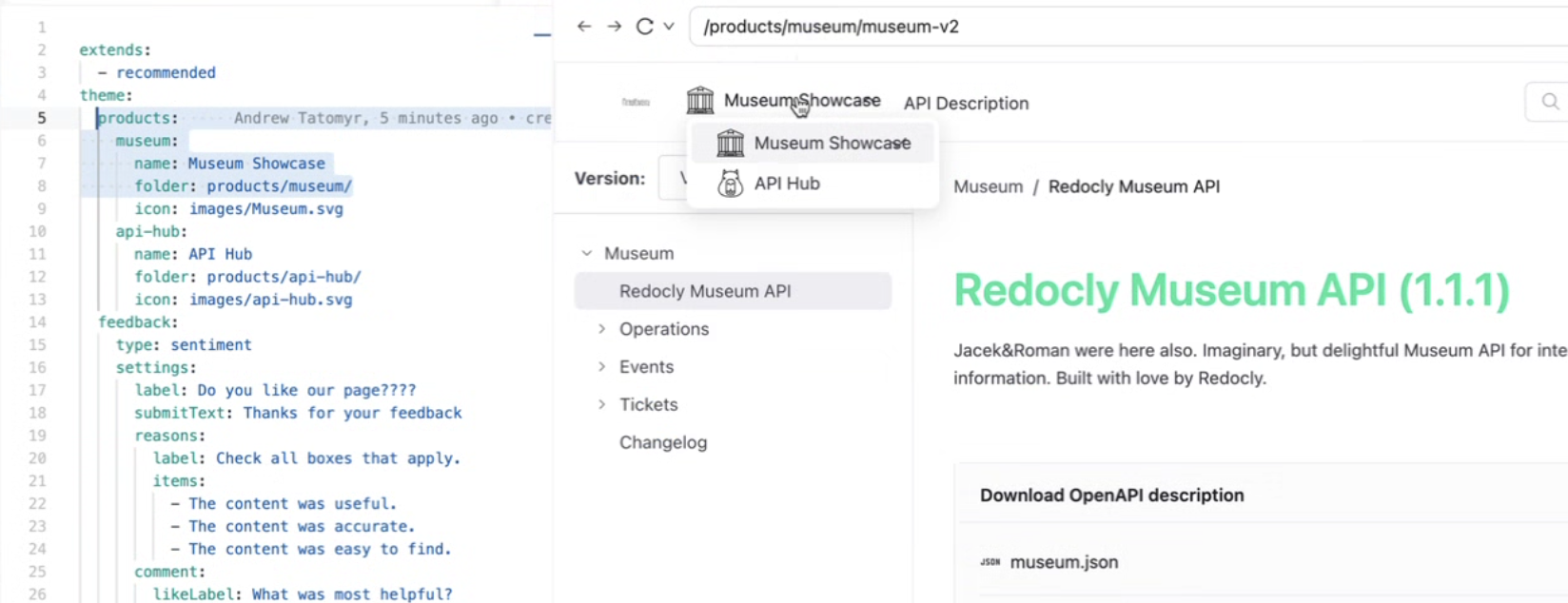Click 'submitText: Thanks for your feedback' line

(x=298, y=413)
